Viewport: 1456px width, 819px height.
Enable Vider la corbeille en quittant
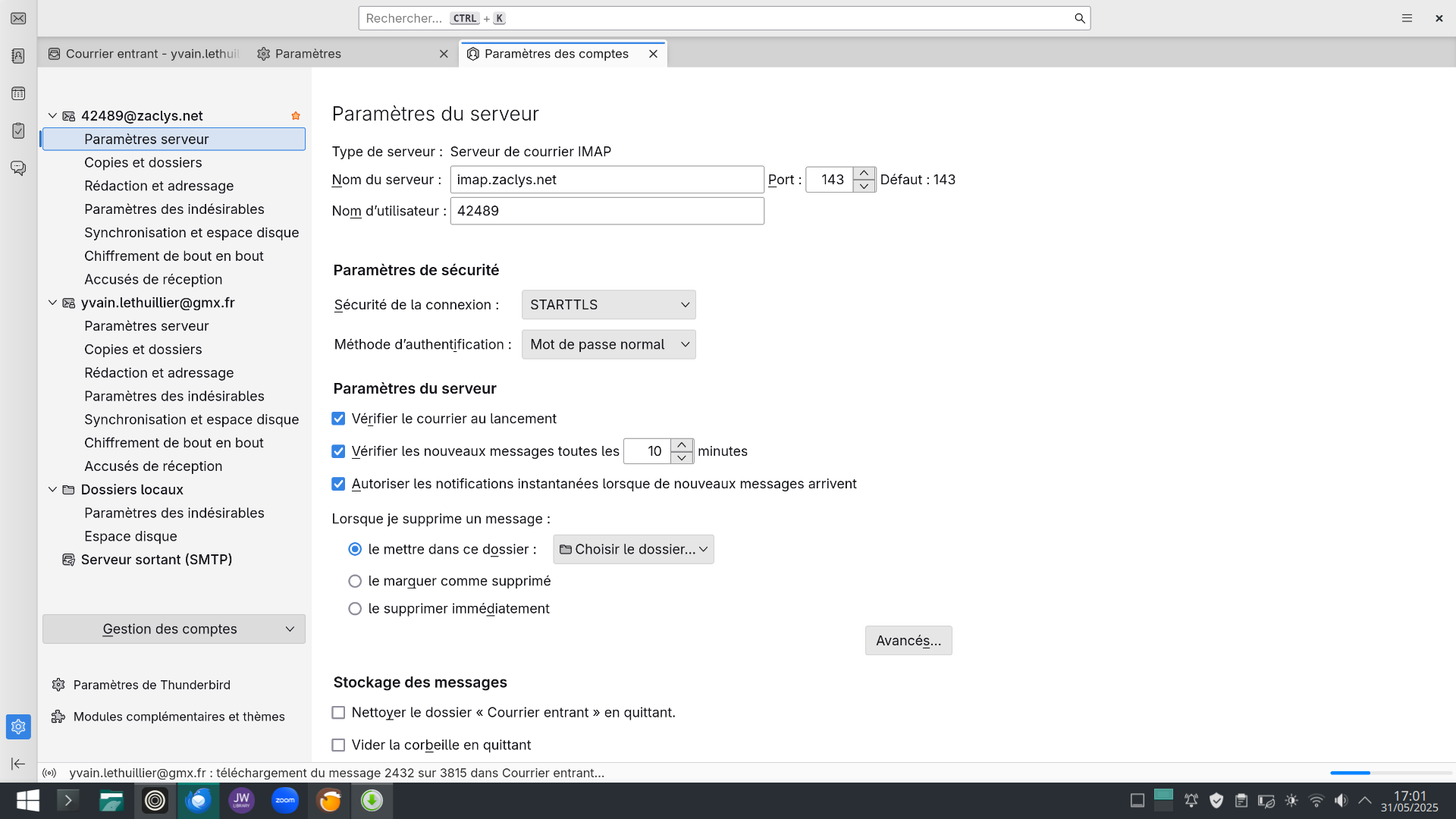coord(338,745)
